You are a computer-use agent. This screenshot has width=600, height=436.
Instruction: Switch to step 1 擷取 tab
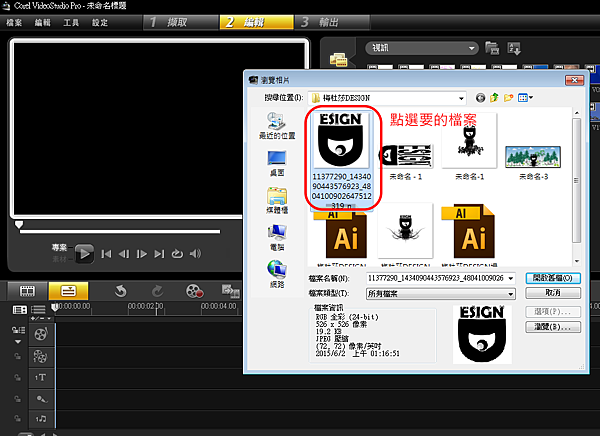(x=181, y=22)
